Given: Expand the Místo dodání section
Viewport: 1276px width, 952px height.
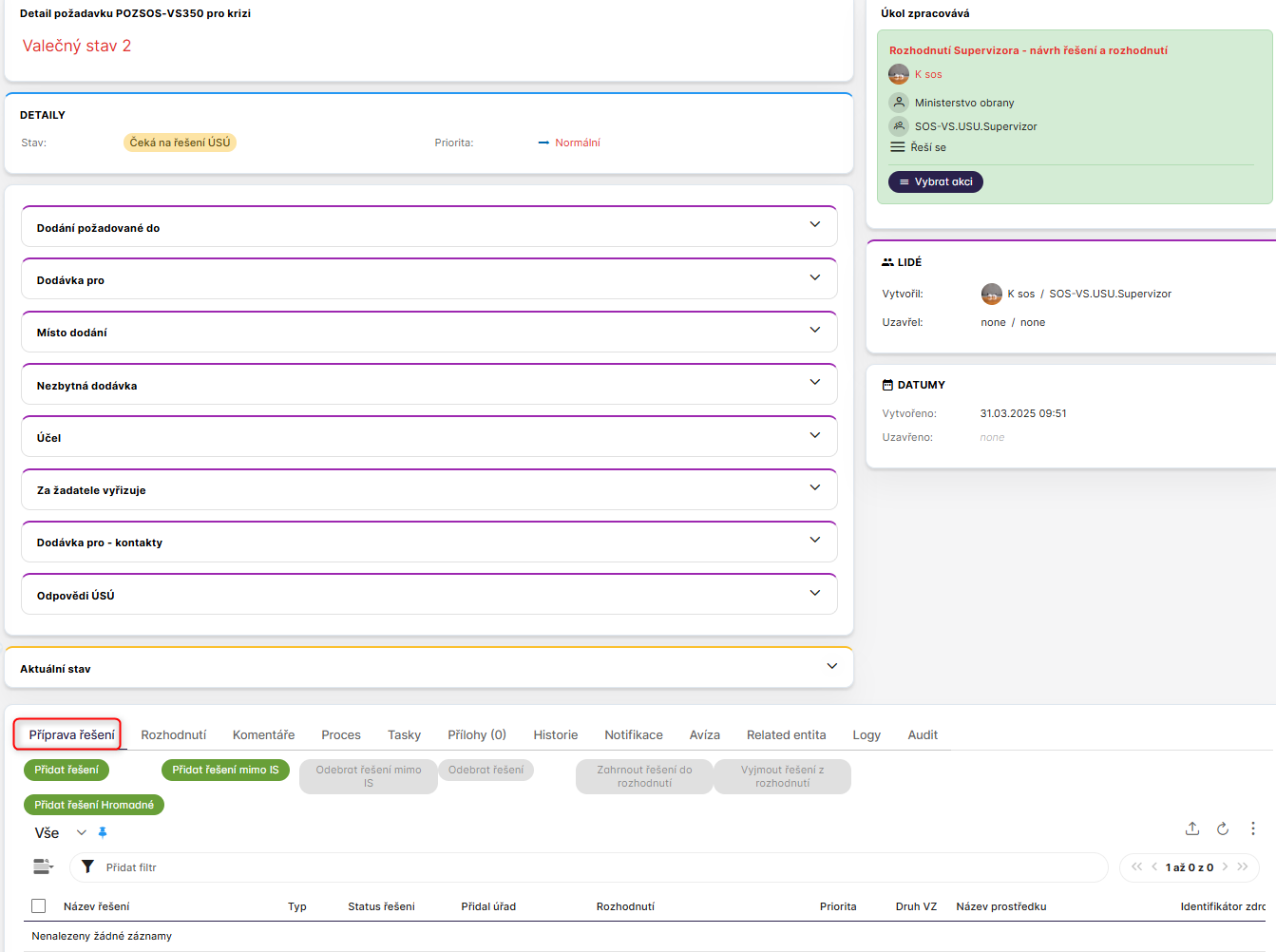Looking at the screenshot, I should click(x=814, y=331).
